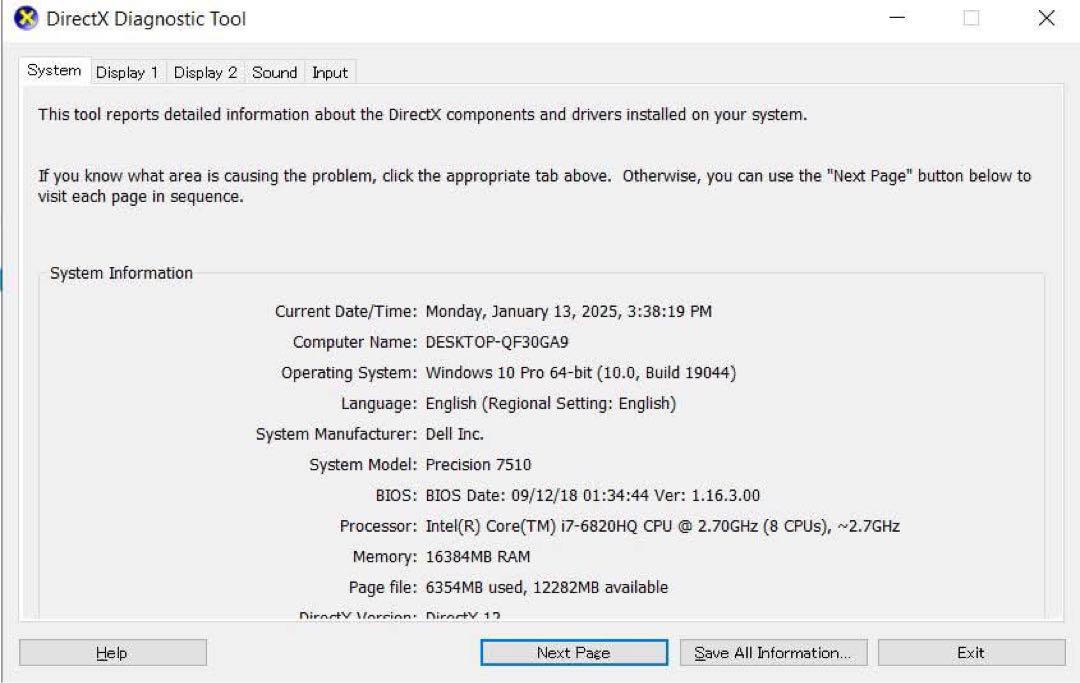The height and width of the screenshot is (683, 1080).
Task: Click the 'BIOS:' label
Action: point(396,496)
